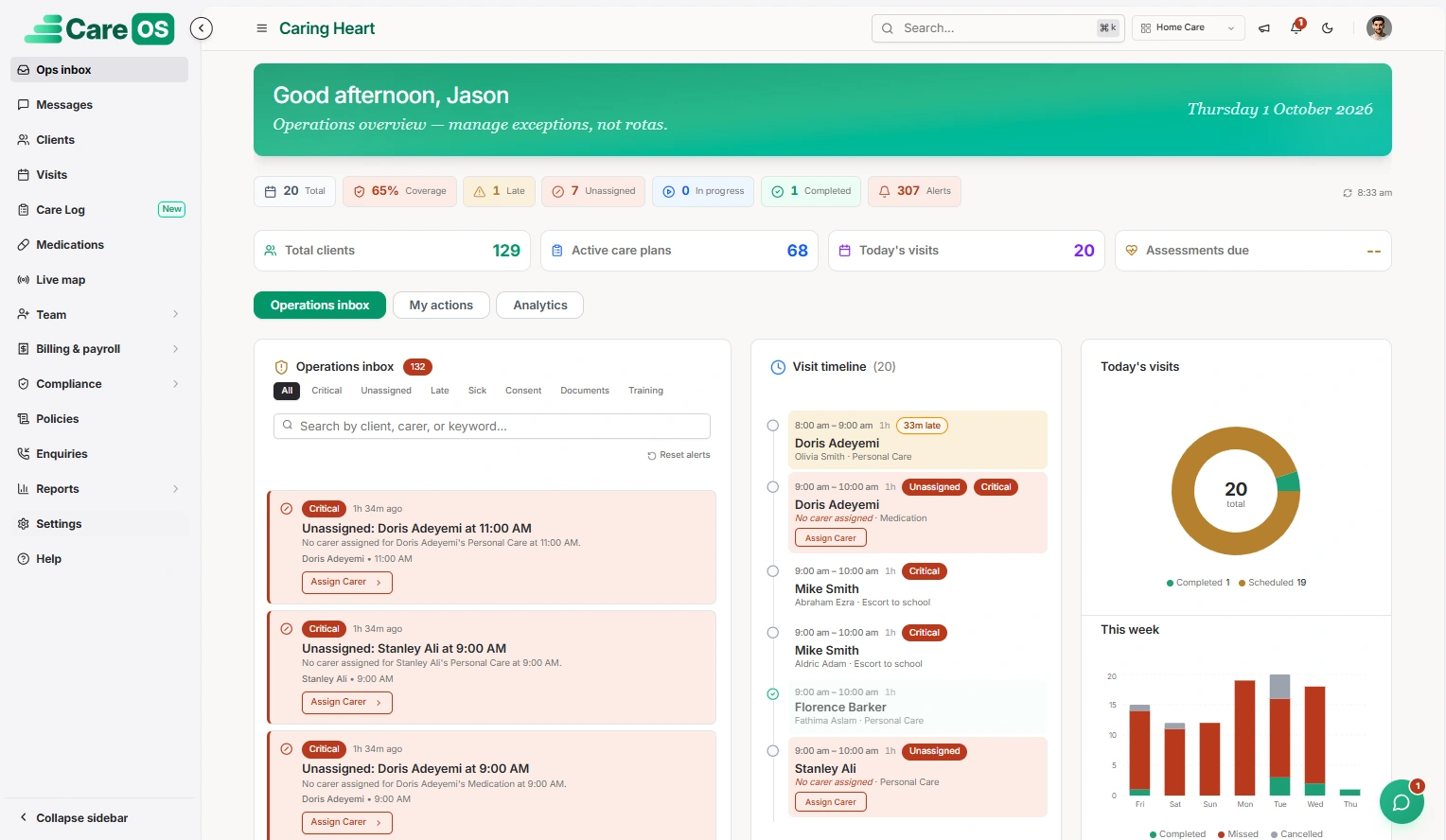The width and height of the screenshot is (1446, 840).
Task: Expand the Reports submenu
Action: (x=99, y=489)
